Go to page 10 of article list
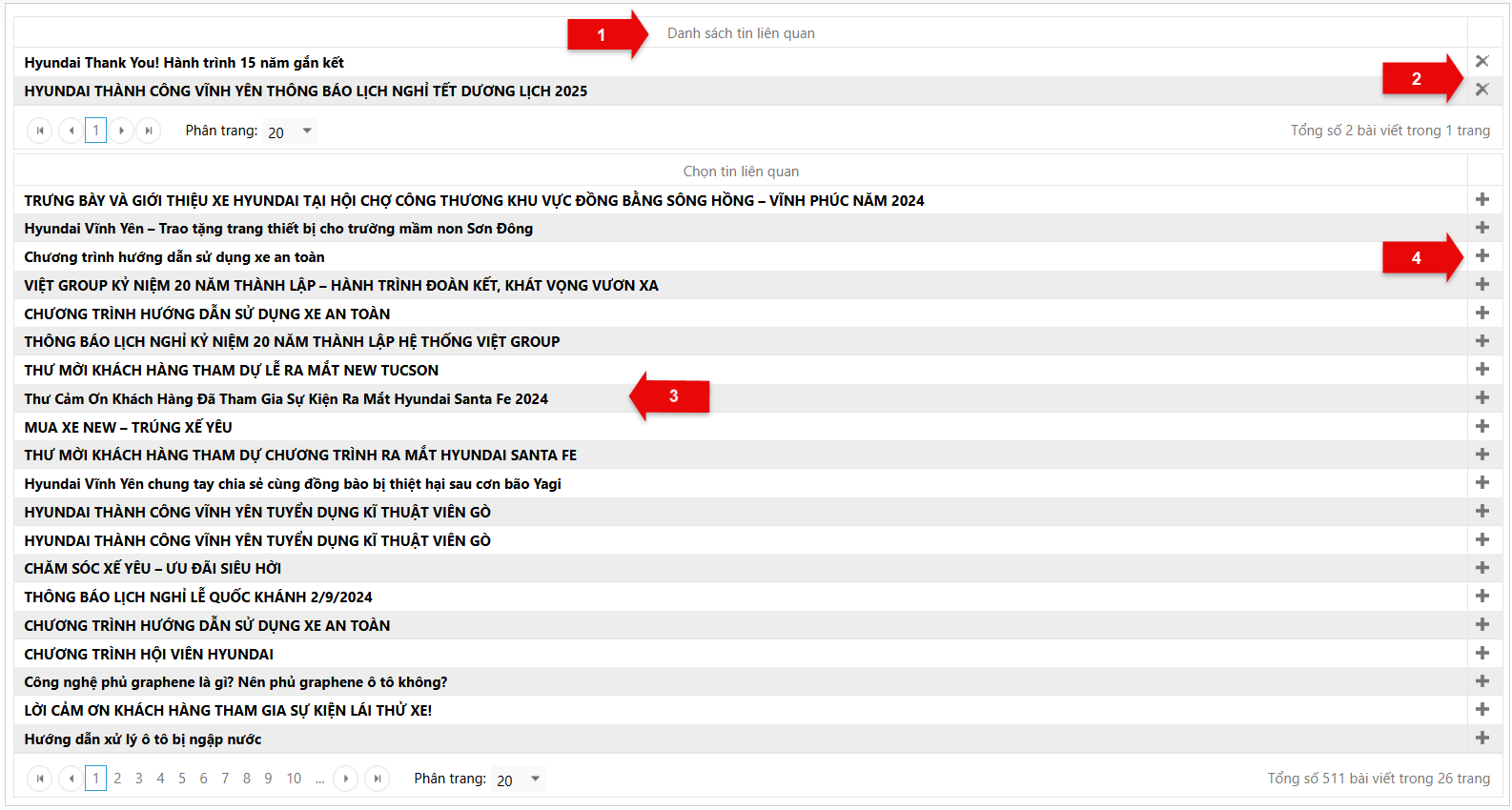Image resolution: width=1512 pixels, height=810 pixels. [294, 779]
